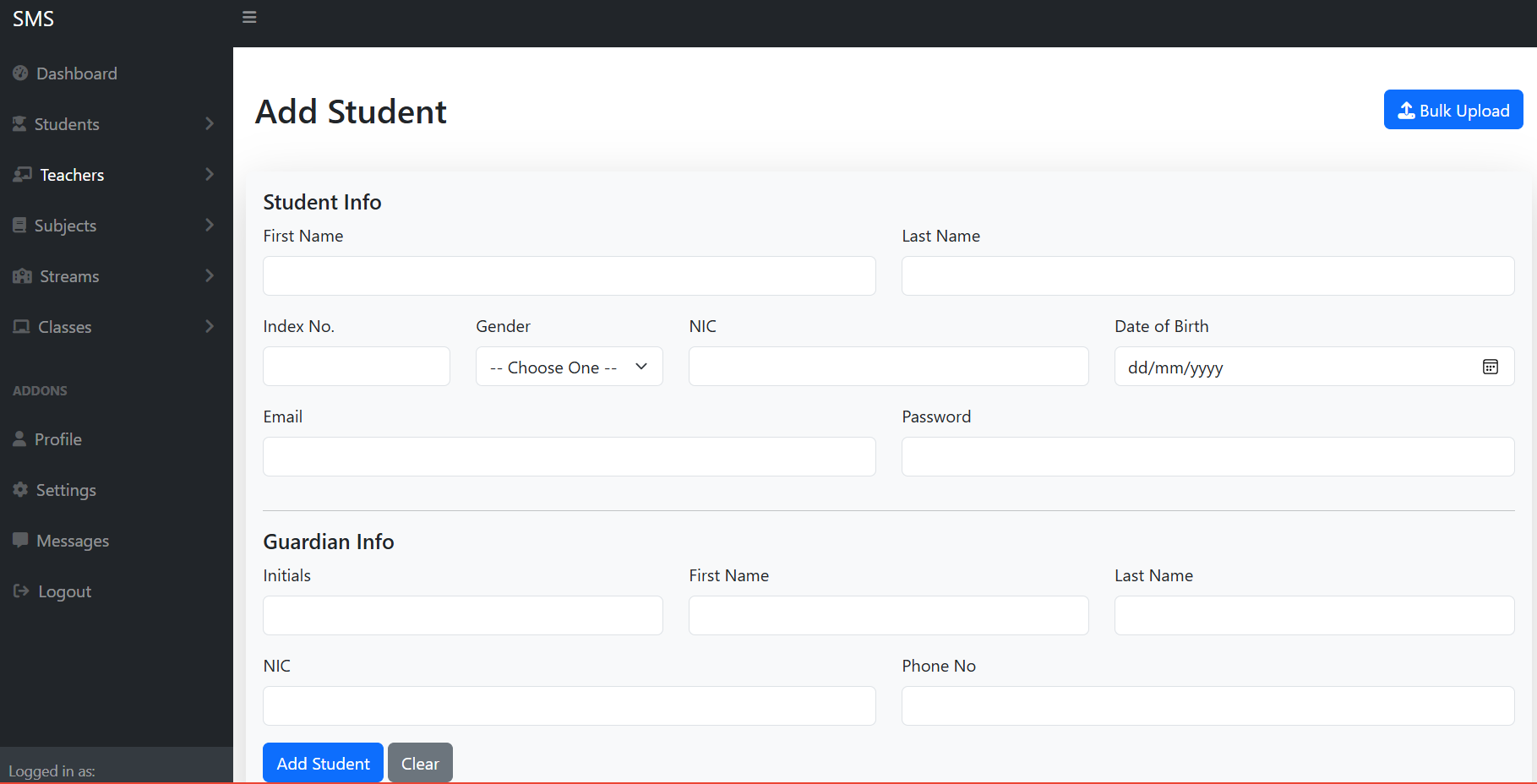The width and height of the screenshot is (1537, 784).
Task: Click the Student Info heading
Action: (x=322, y=202)
